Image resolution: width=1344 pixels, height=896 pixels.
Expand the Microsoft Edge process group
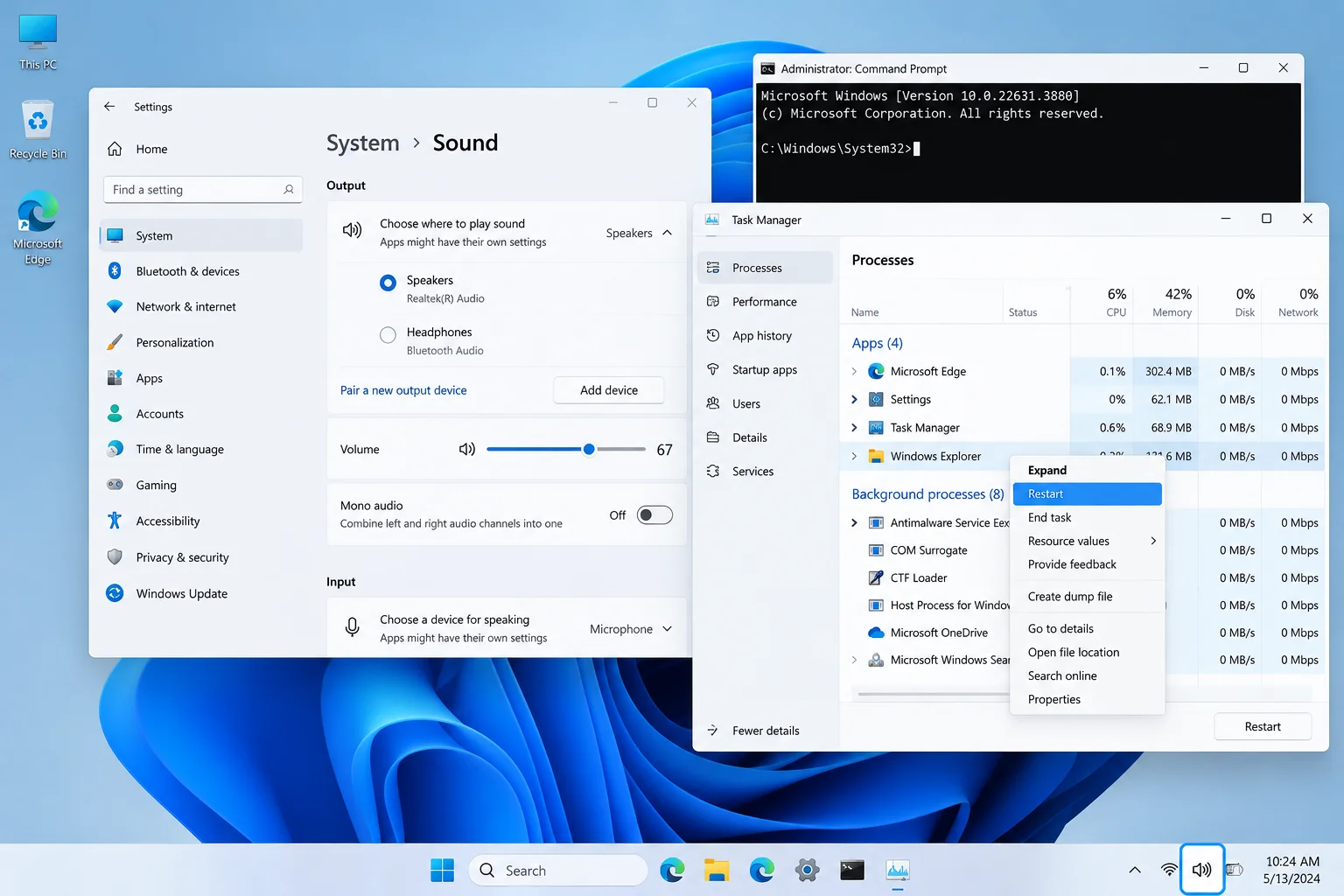[x=854, y=372]
